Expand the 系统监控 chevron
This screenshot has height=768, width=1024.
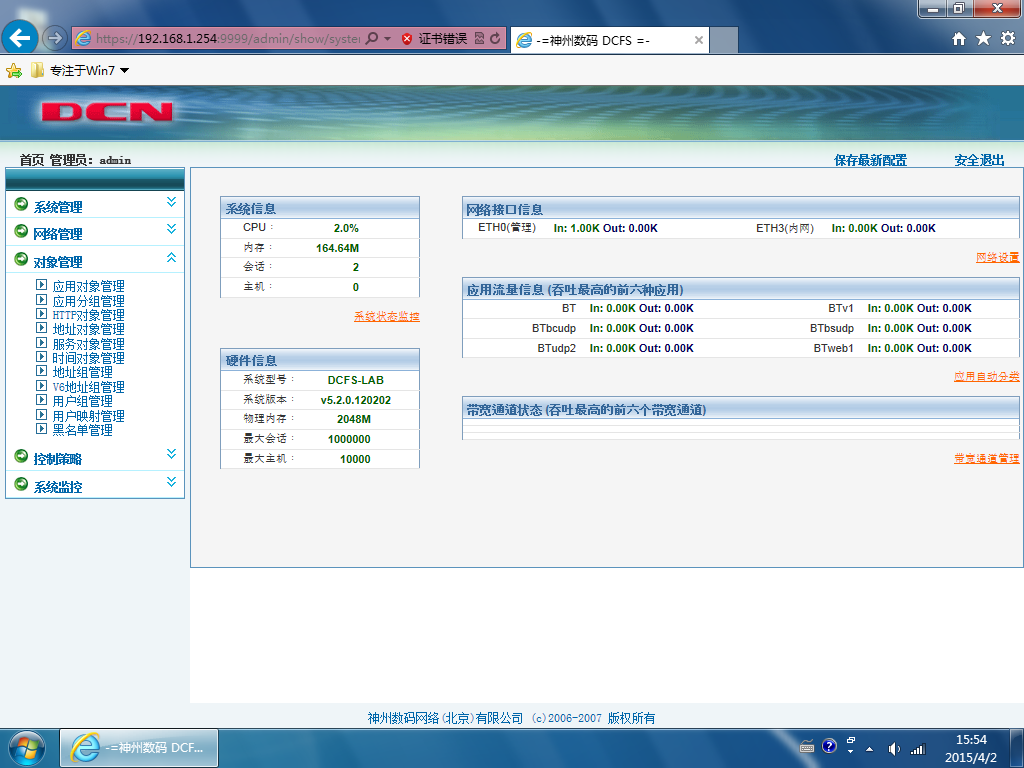171,482
